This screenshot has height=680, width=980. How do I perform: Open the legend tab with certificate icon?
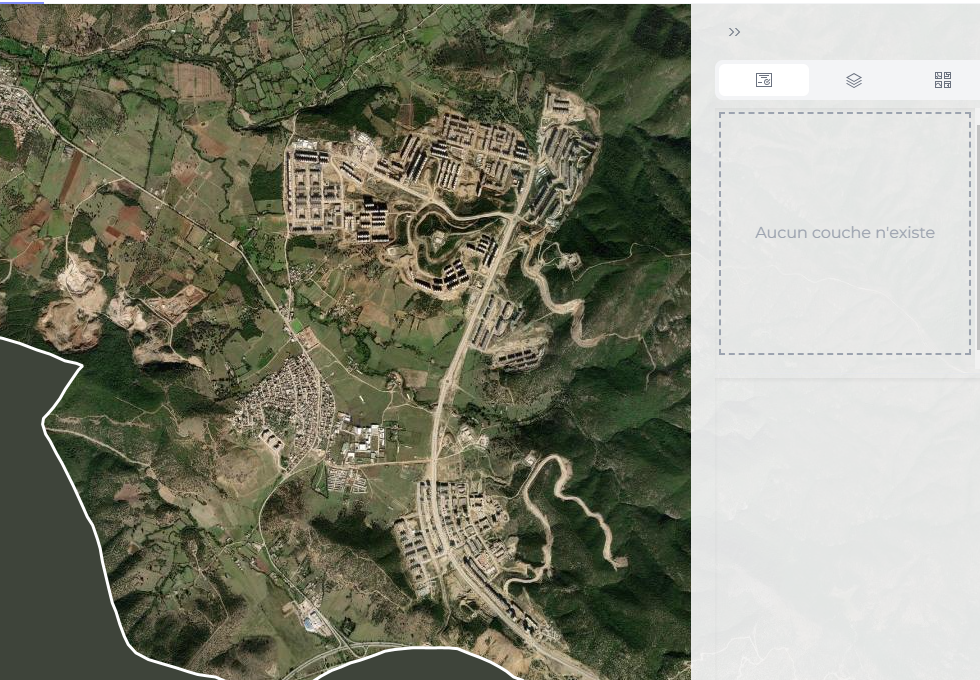pos(764,80)
